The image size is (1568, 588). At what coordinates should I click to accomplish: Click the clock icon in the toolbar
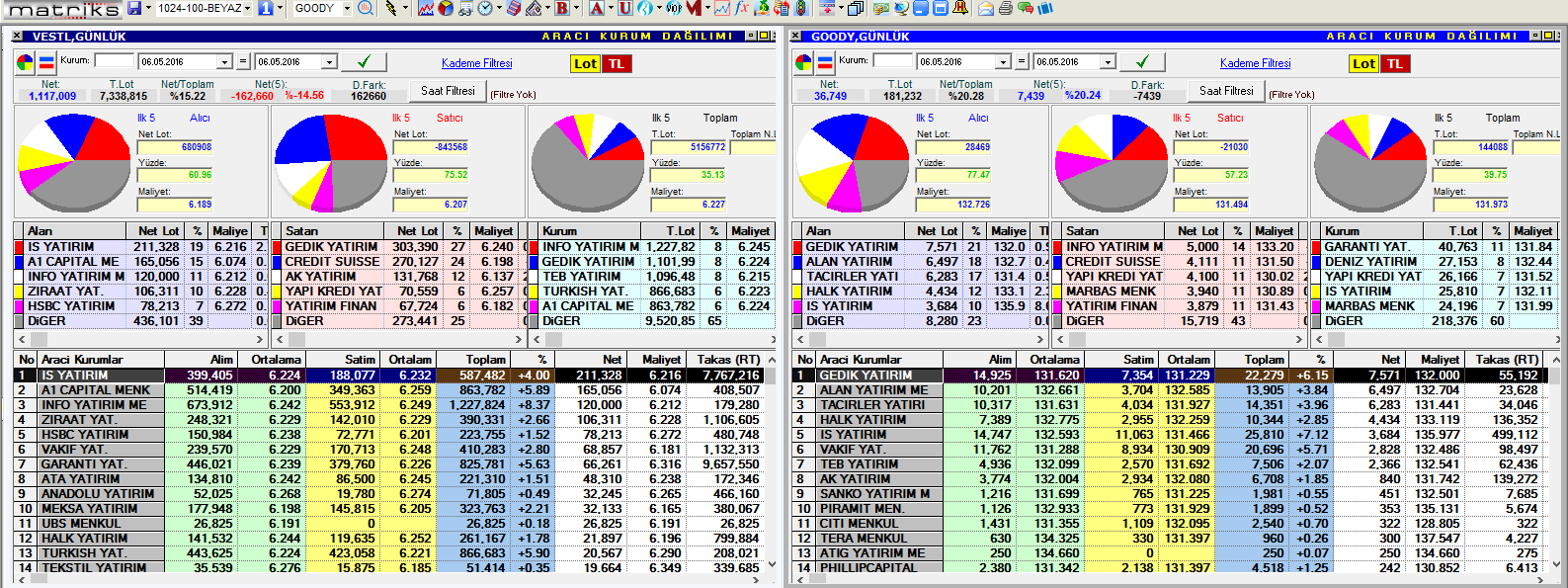click(485, 8)
